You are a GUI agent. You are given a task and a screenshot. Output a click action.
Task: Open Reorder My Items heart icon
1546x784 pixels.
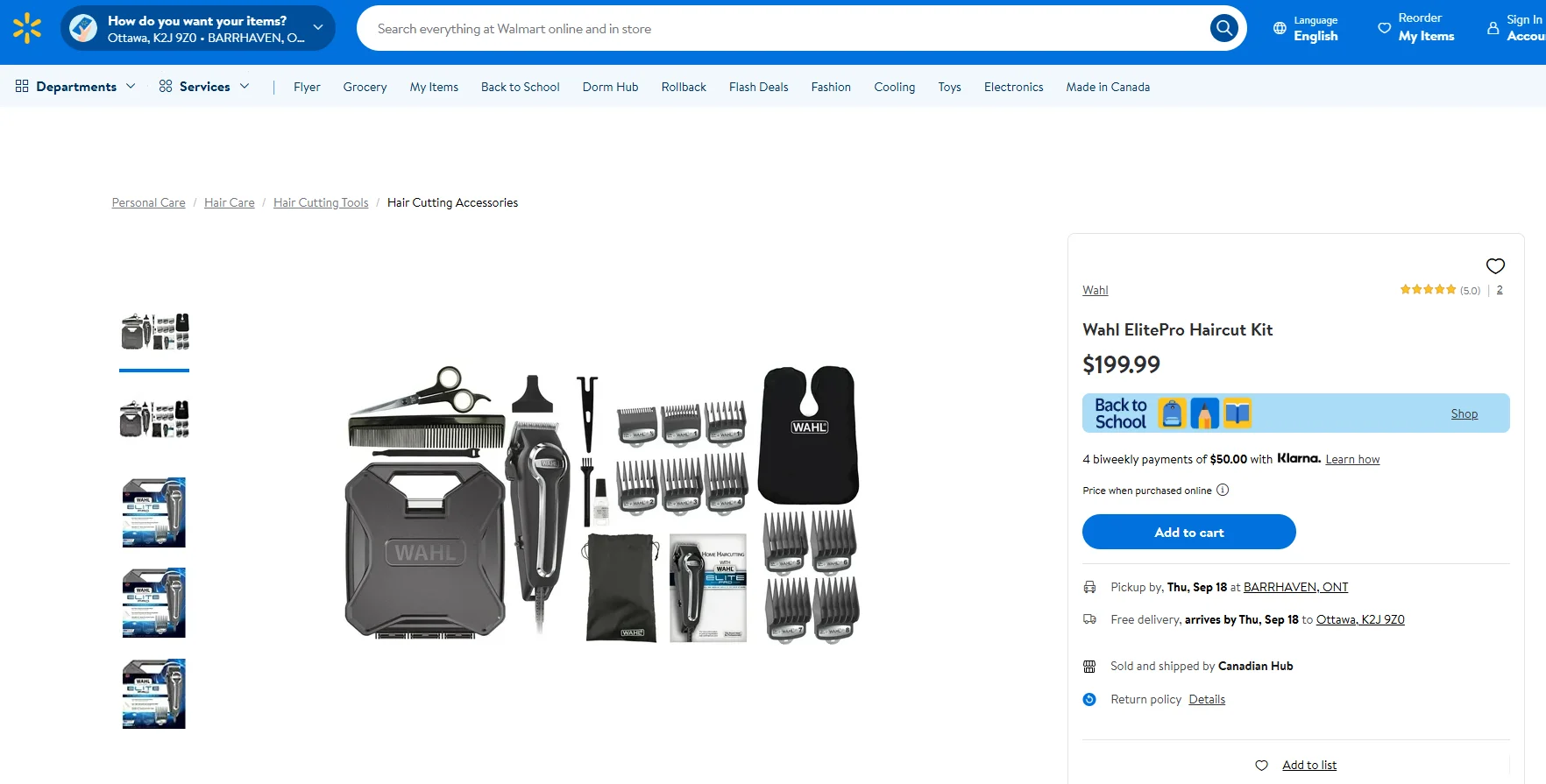tap(1384, 28)
